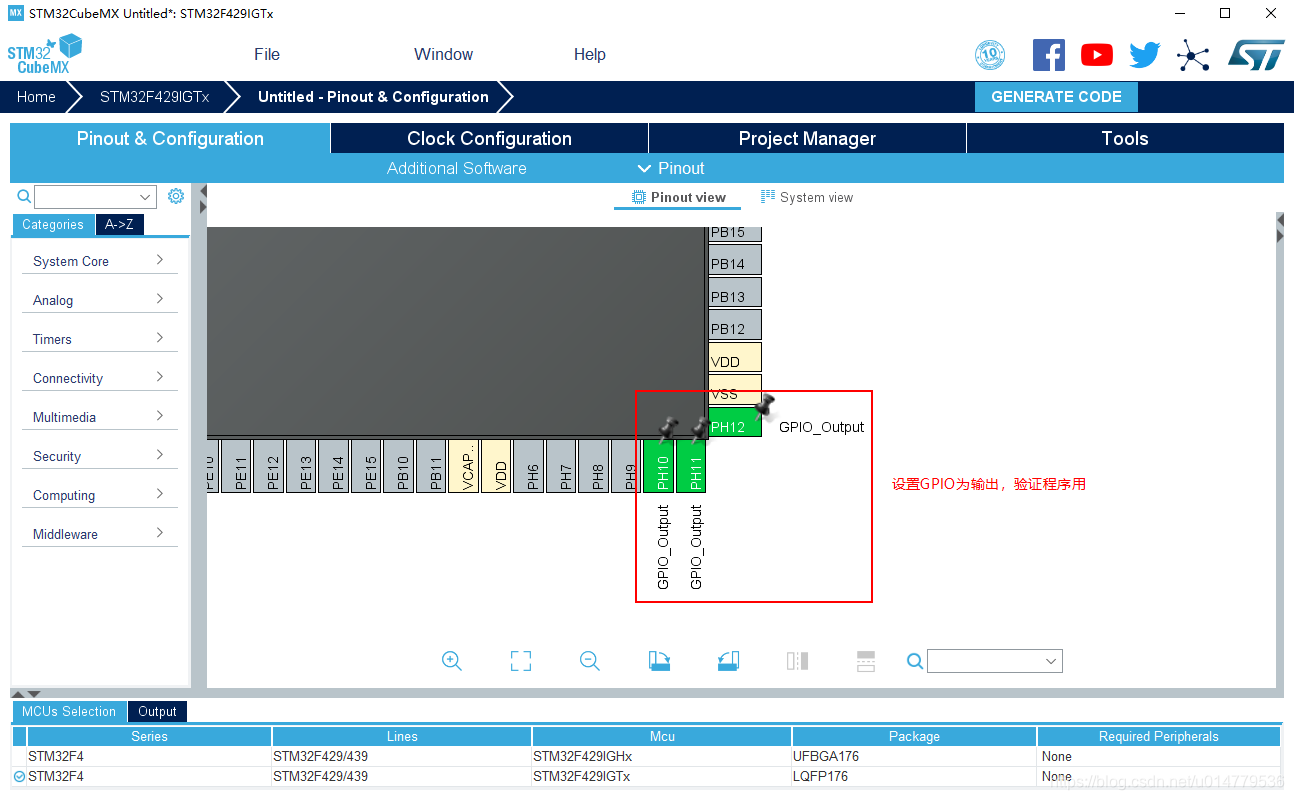Screen dimensions: 1294x800
Task: Select Categories tab
Action: (53, 225)
